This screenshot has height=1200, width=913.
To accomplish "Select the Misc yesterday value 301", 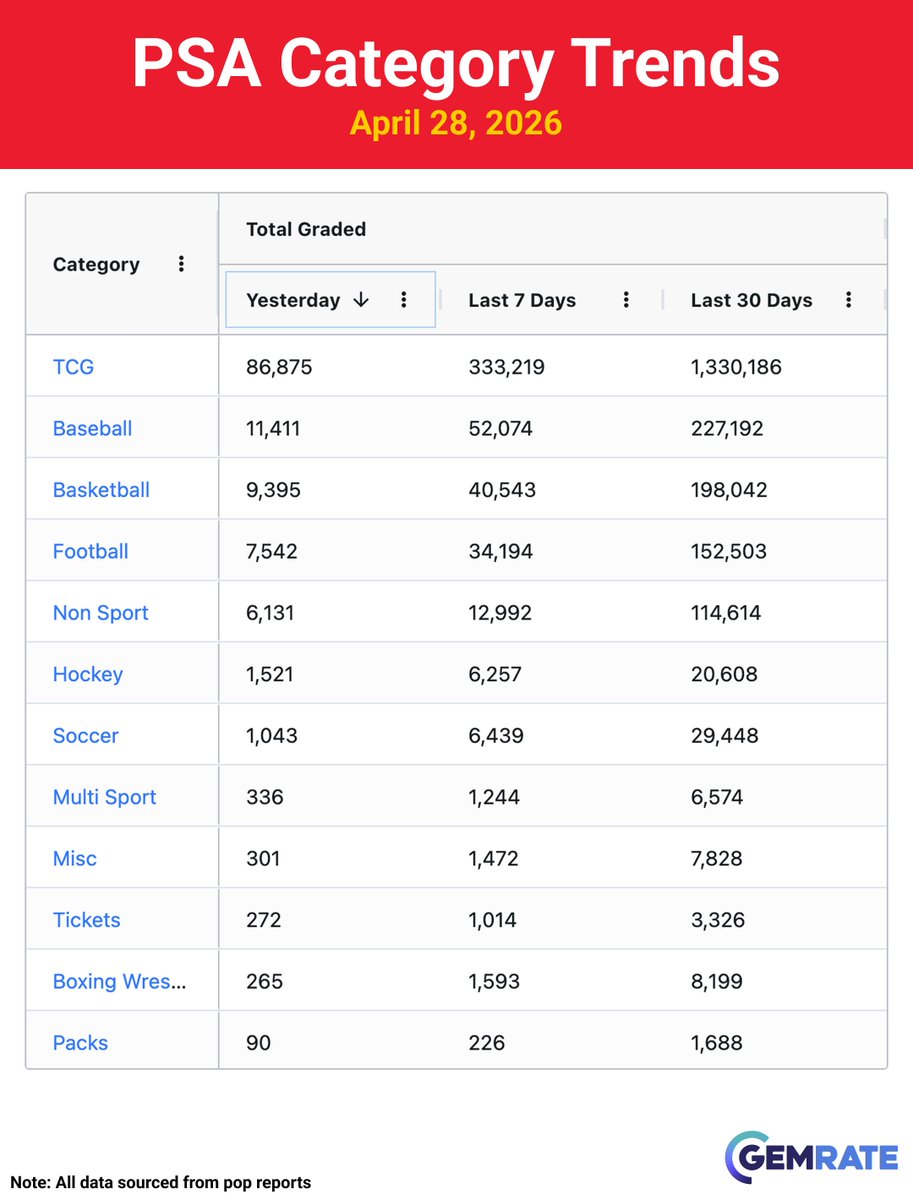I will 263,859.
